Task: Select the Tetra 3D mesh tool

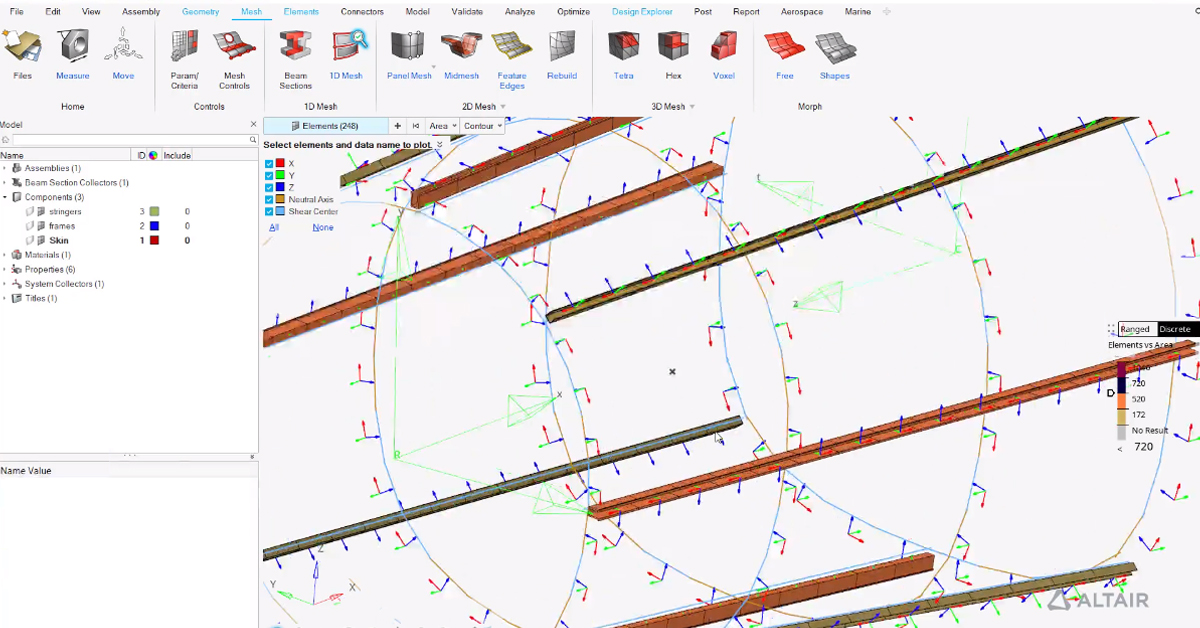Action: [x=624, y=53]
